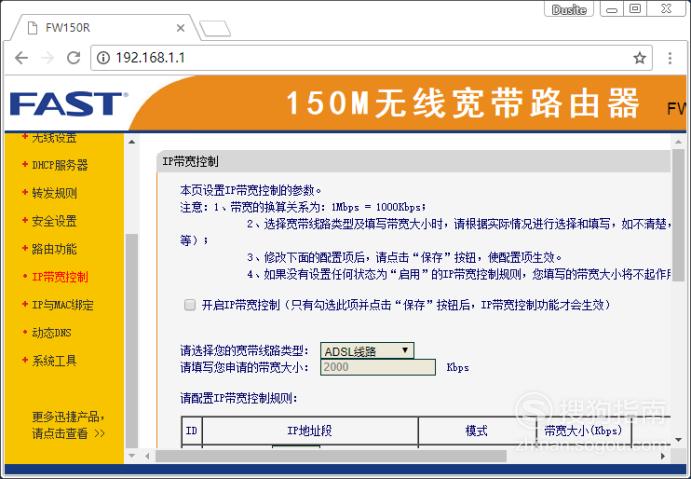Viewport: 691px width, 479px height.
Task: Reload the router page
Action: (x=74, y=58)
